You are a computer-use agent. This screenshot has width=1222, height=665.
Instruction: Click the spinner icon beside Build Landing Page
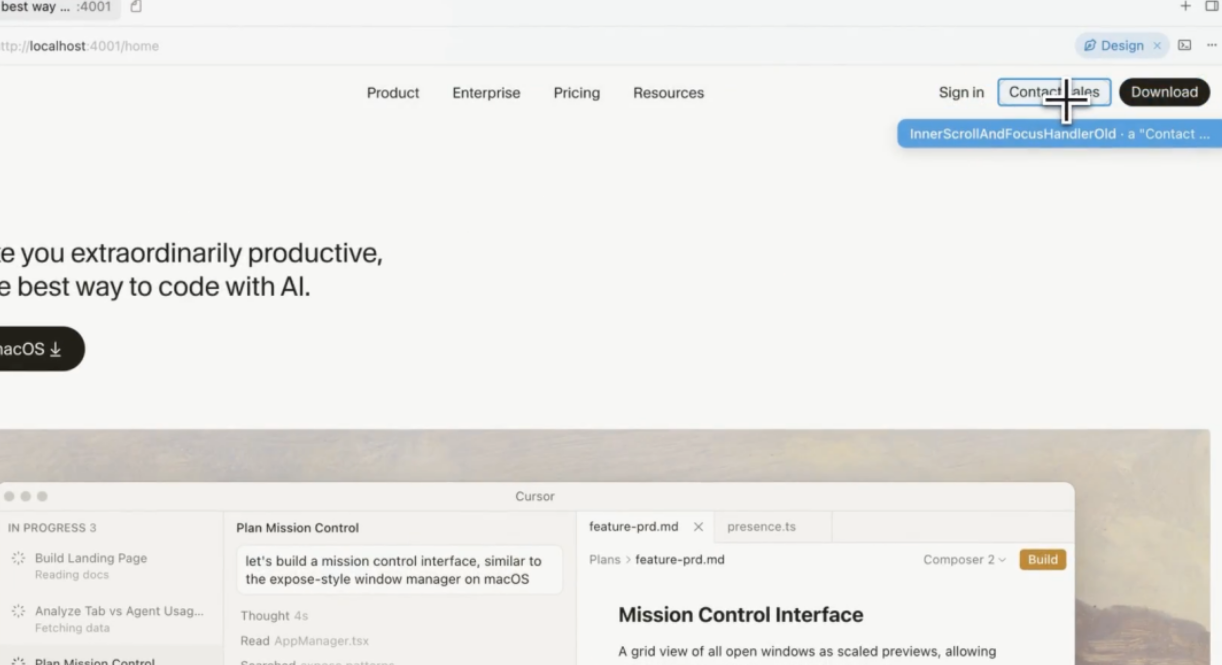click(x=18, y=559)
